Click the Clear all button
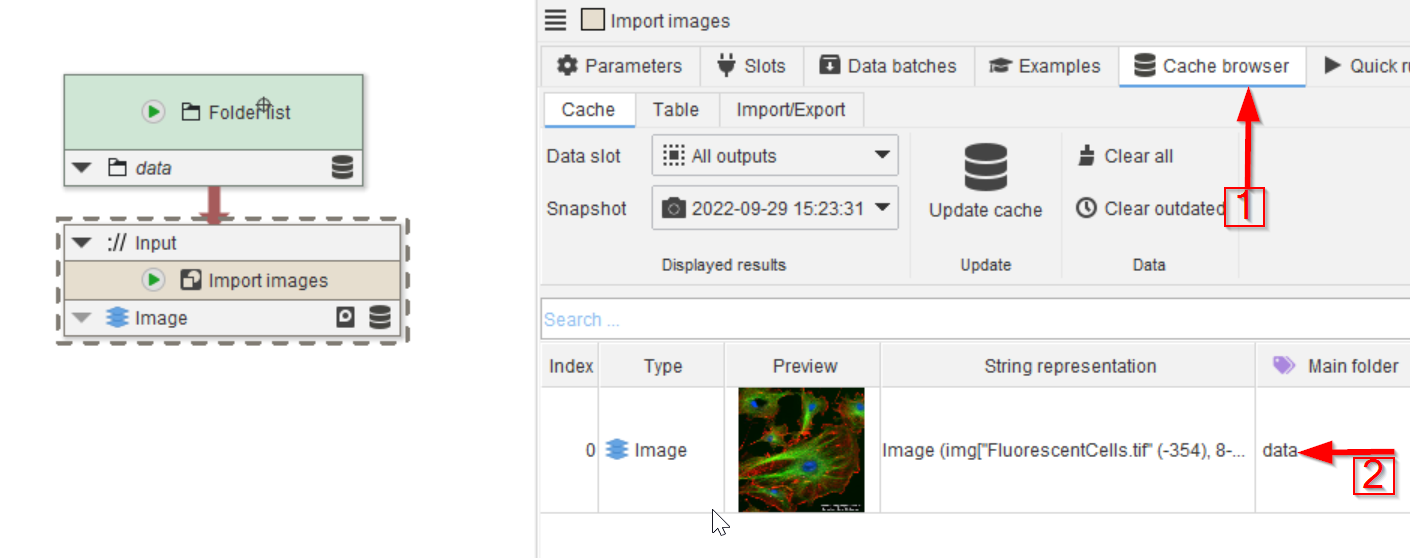 coord(1126,156)
